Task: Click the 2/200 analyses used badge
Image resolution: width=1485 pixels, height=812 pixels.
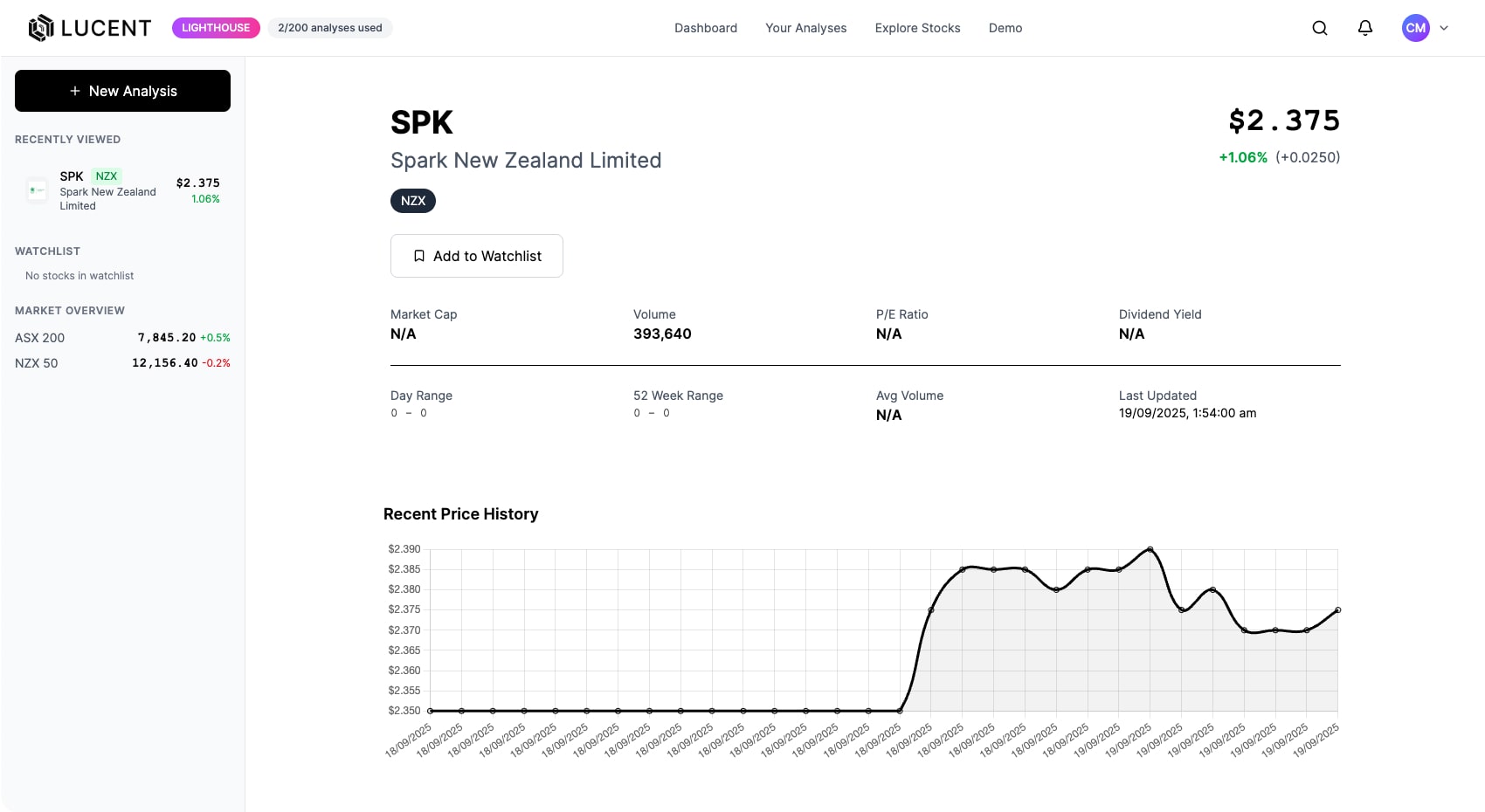Action: (330, 28)
